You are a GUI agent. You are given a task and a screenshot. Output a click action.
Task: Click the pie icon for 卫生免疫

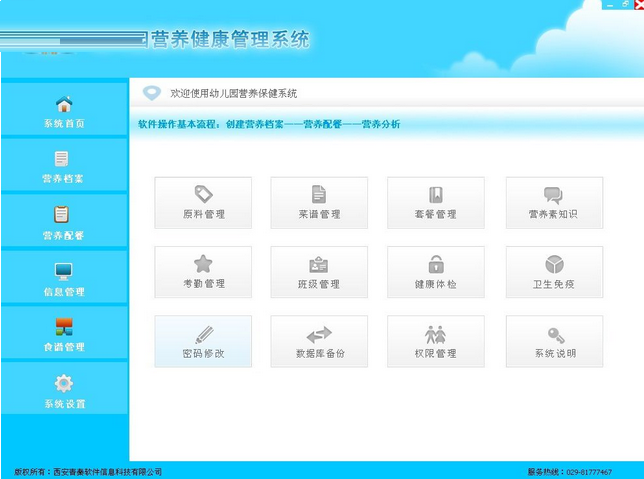point(554,264)
